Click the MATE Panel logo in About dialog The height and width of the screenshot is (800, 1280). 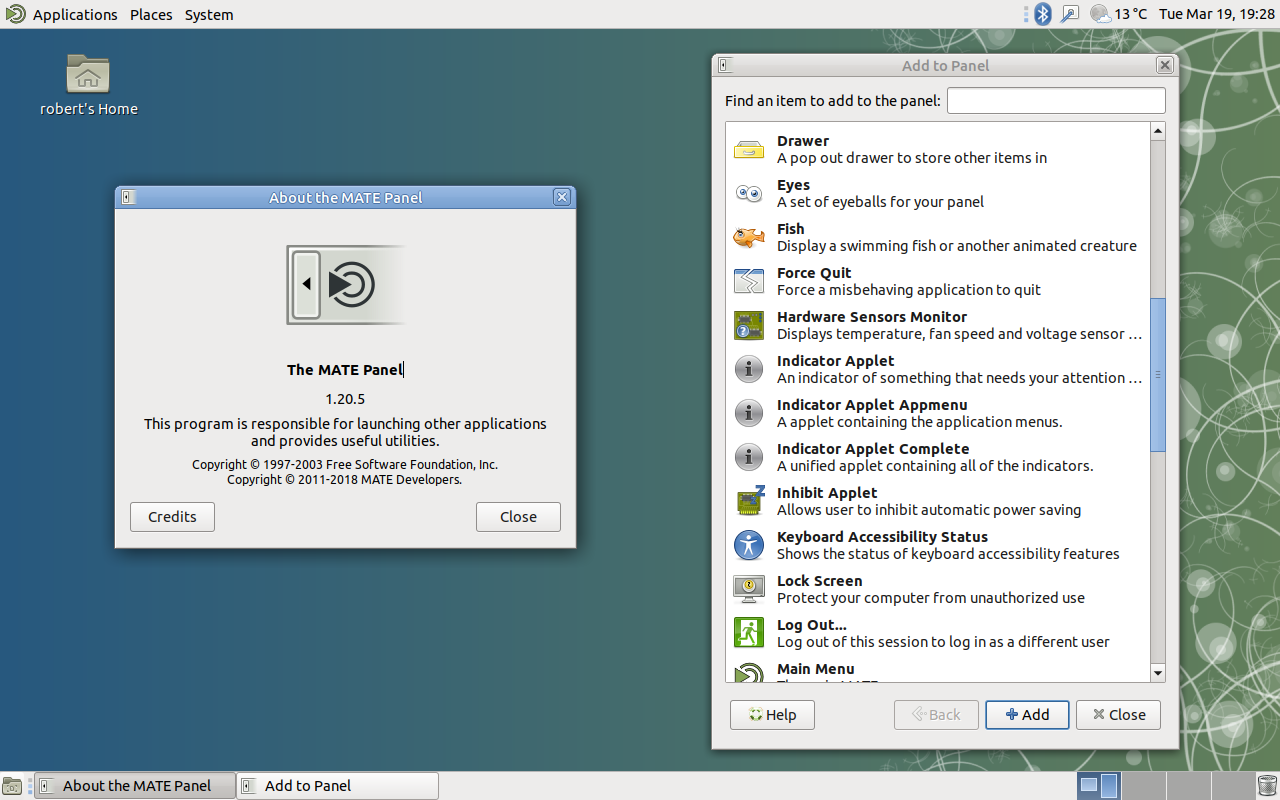346,285
